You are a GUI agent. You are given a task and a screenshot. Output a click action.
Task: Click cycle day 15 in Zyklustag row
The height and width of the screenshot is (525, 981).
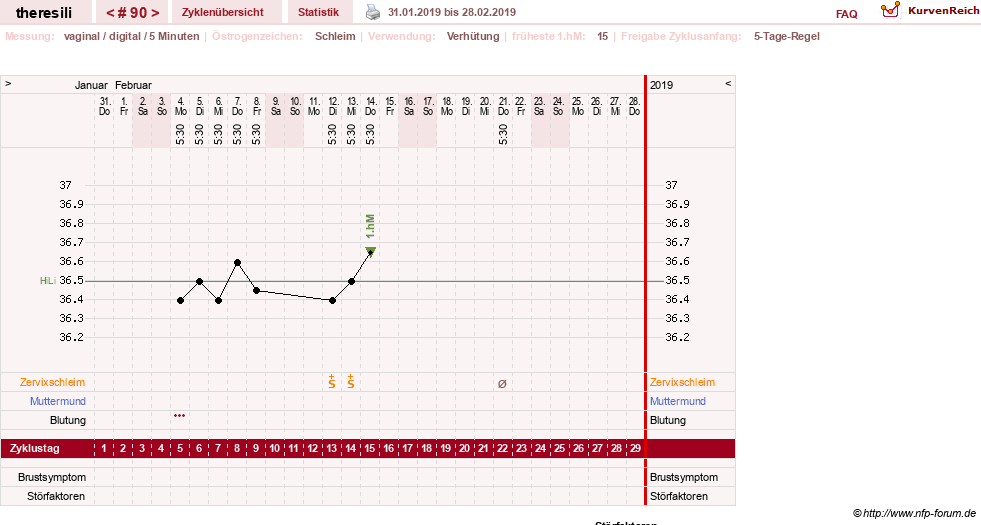click(x=370, y=449)
